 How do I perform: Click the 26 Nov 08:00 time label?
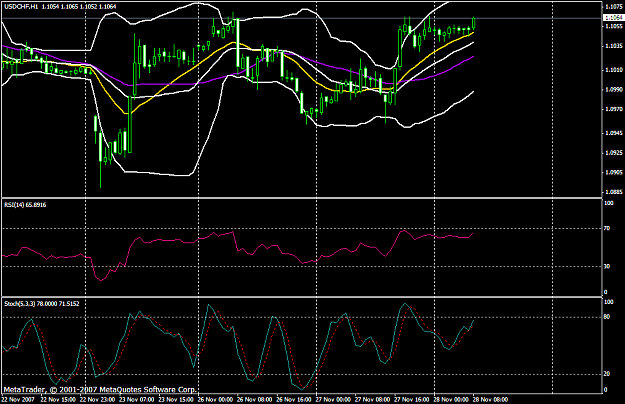tap(255, 399)
